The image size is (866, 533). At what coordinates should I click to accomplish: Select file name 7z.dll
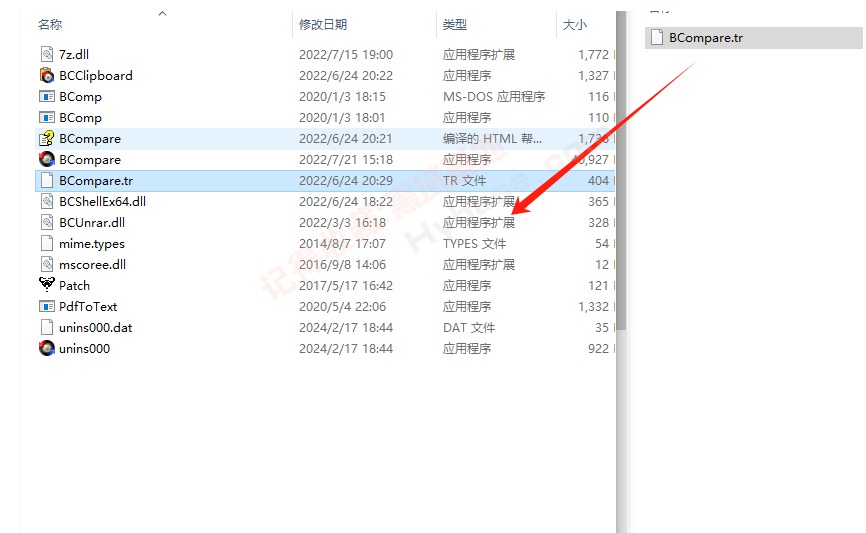[x=74, y=54]
